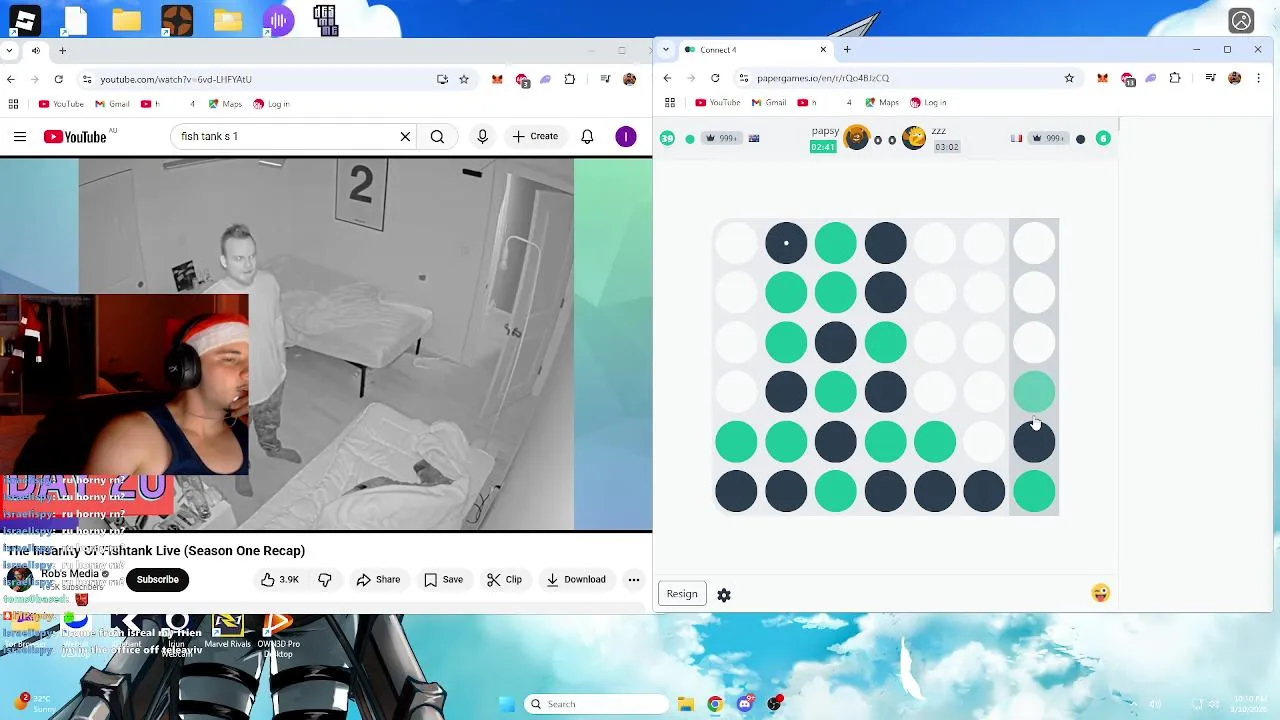Open the emoji reaction face
The image size is (1280, 720).
(x=1100, y=594)
